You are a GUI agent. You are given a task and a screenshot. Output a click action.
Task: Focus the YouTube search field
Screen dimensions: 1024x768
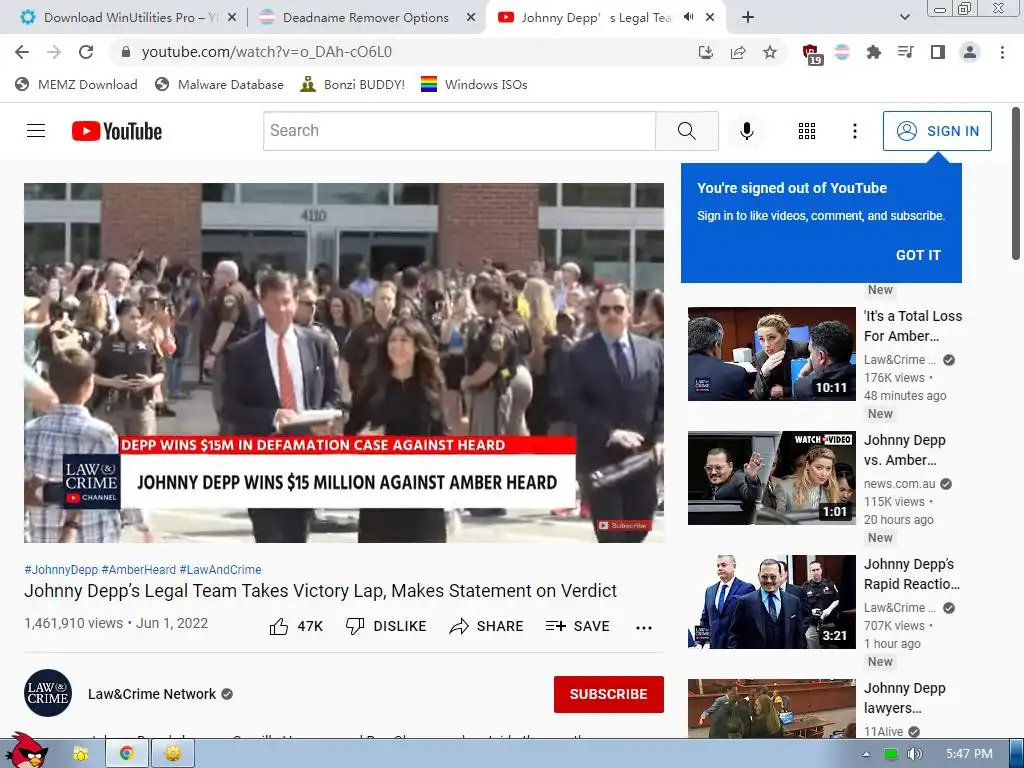(x=459, y=131)
